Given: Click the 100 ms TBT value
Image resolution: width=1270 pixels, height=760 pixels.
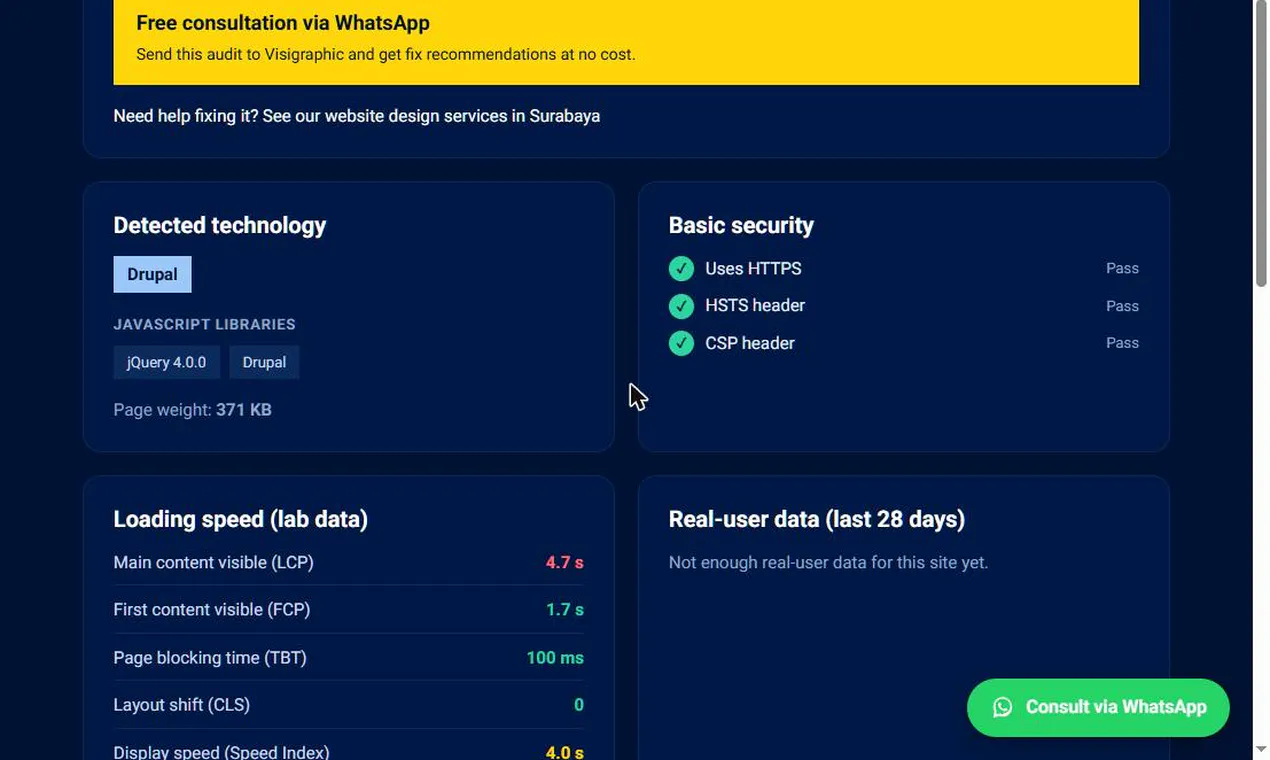Looking at the screenshot, I should 555,657.
